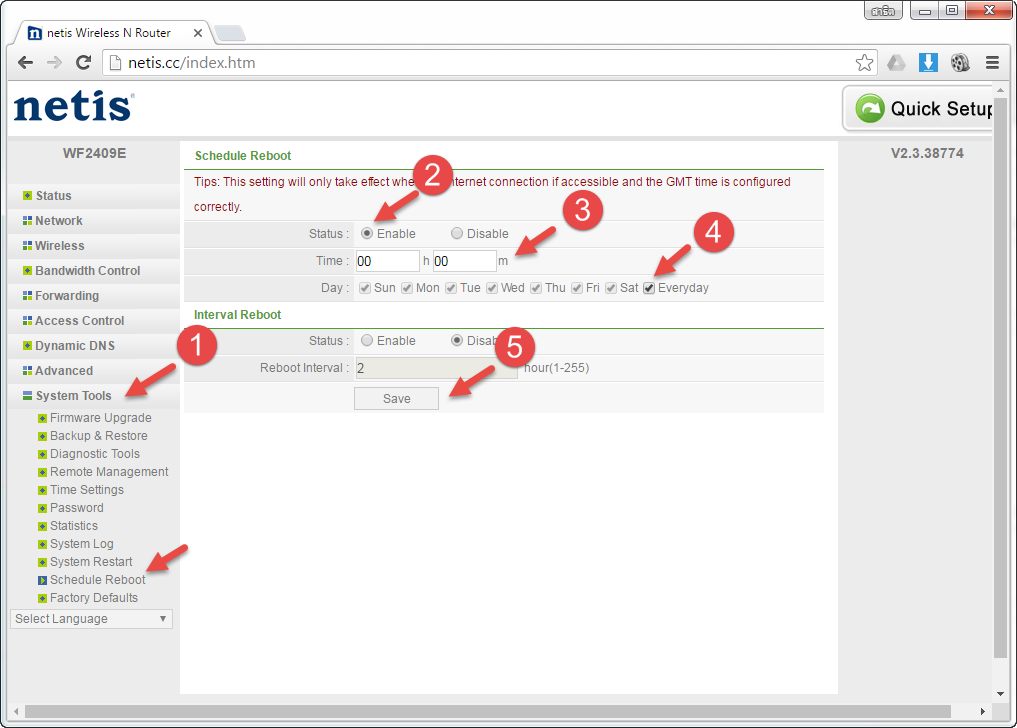Expand the Network menu section
Viewport: 1017px width, 728px height.
click(58, 221)
